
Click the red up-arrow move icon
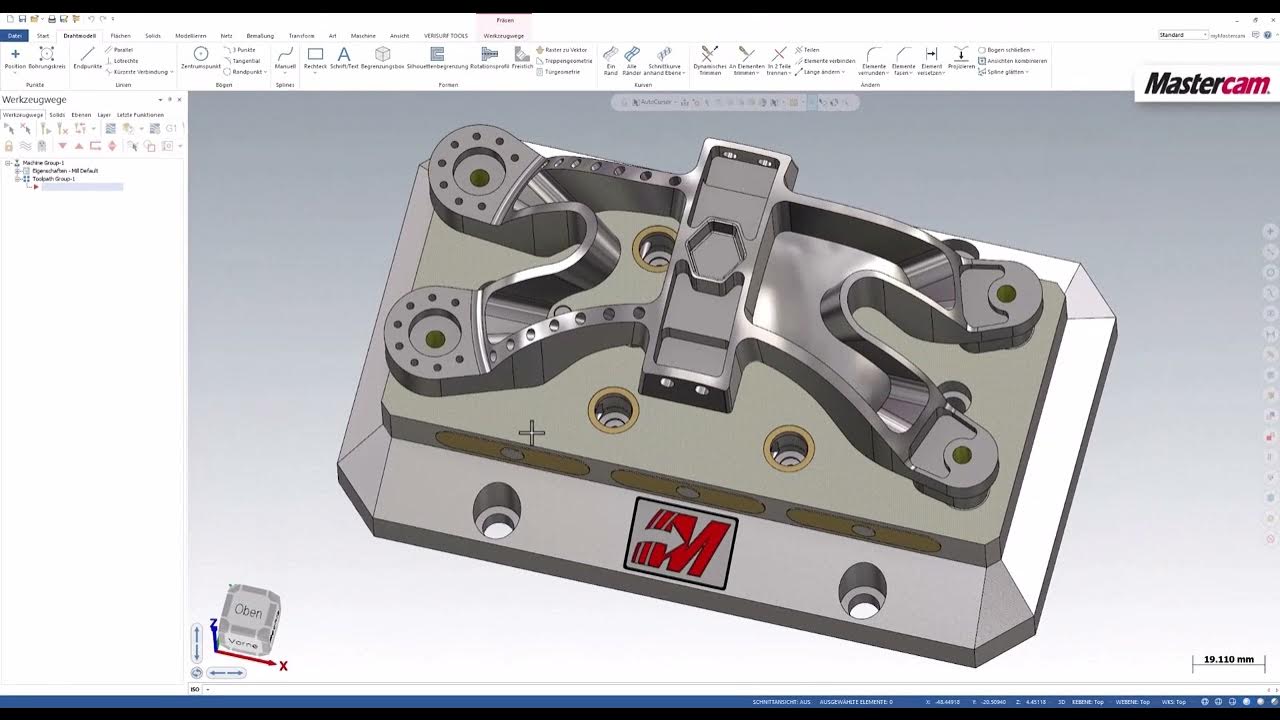pyautogui.click(x=78, y=146)
